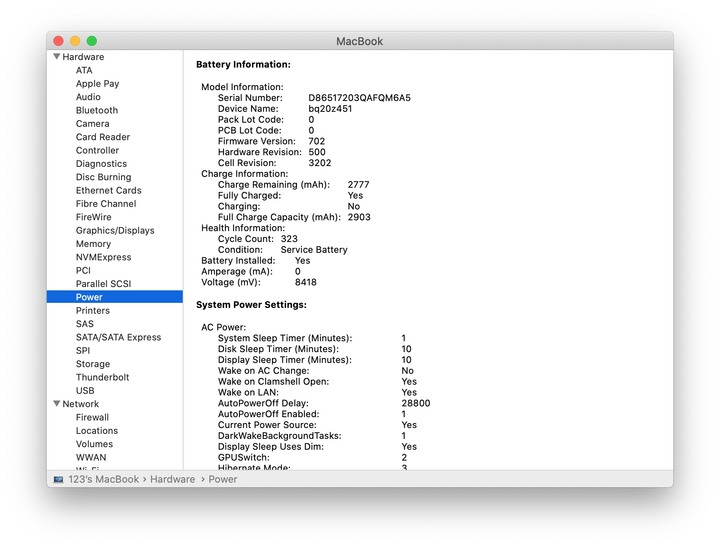The image size is (720, 549).
Task: Choose the Controller entry
Action: [x=97, y=150]
